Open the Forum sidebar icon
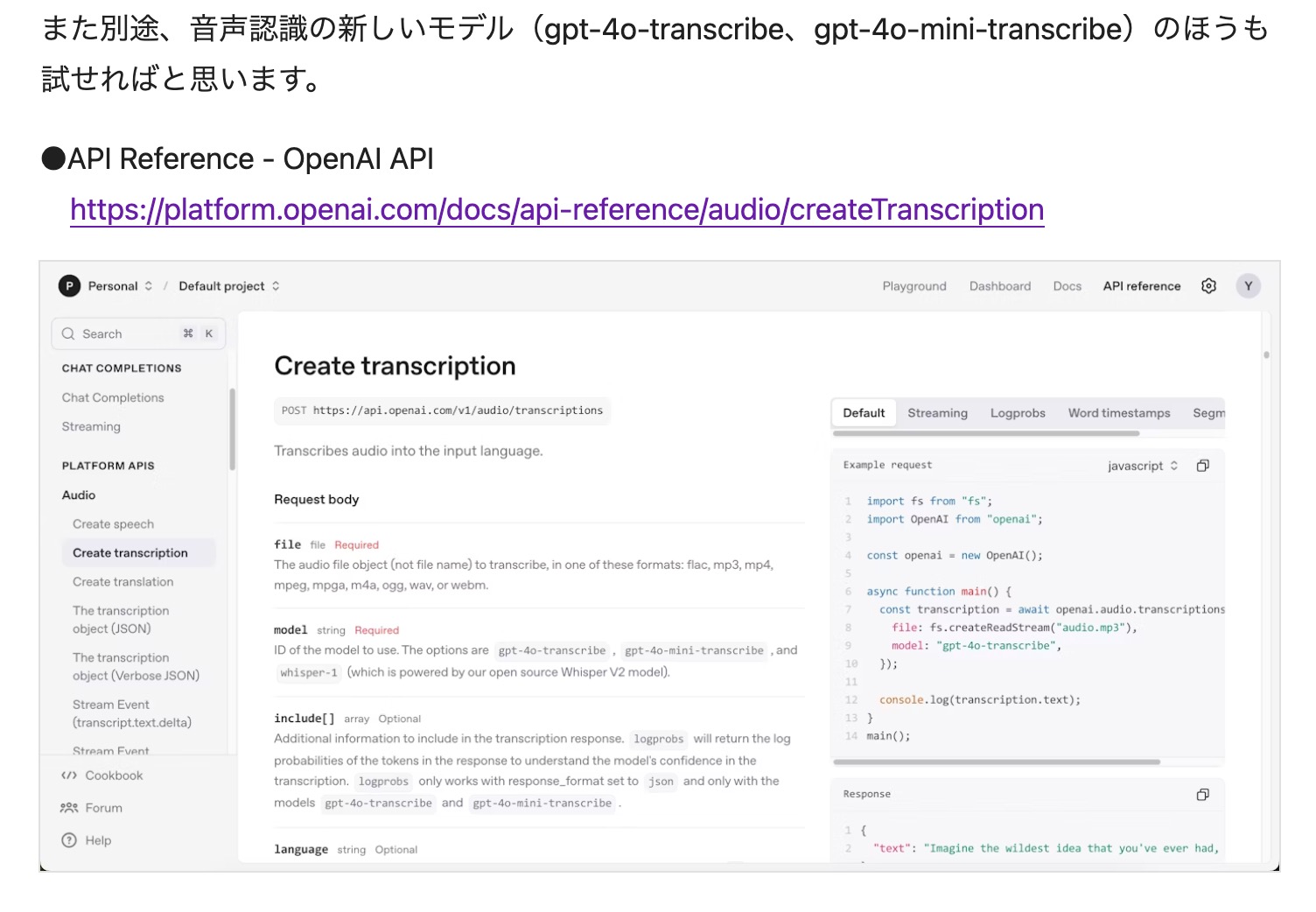Viewport: 1316px width, 912px height. coord(71,807)
